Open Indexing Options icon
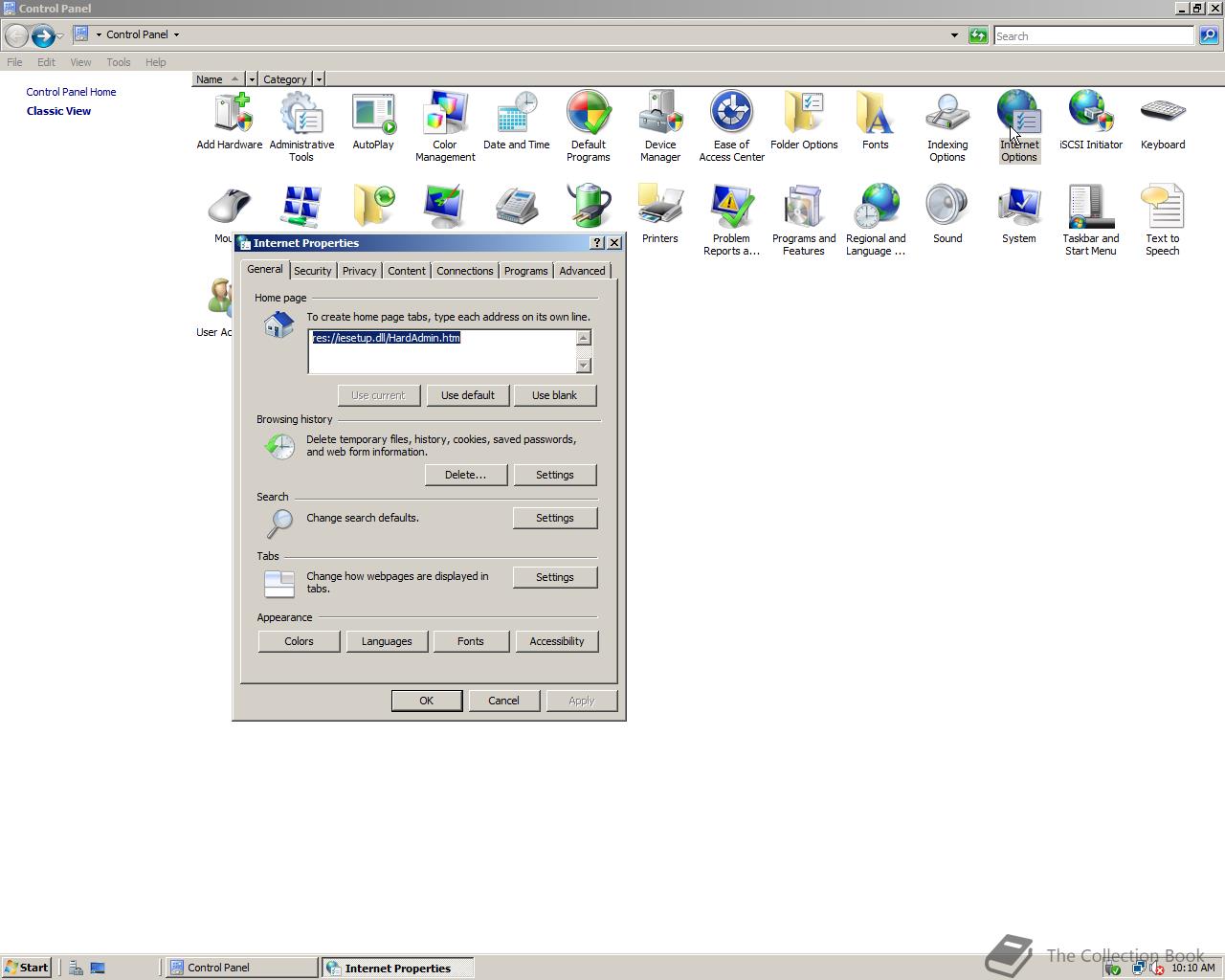This screenshot has width=1225, height=980. pyautogui.click(x=947, y=126)
